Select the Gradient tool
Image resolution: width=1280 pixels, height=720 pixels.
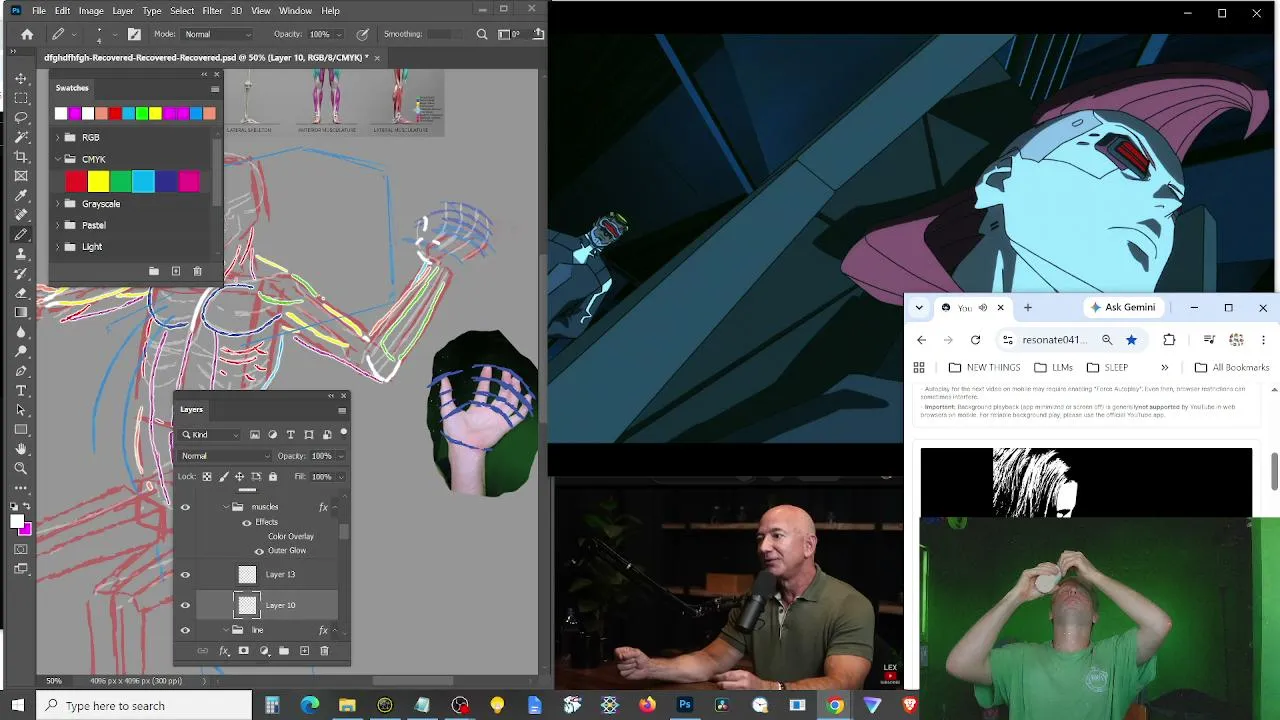pyautogui.click(x=21, y=312)
